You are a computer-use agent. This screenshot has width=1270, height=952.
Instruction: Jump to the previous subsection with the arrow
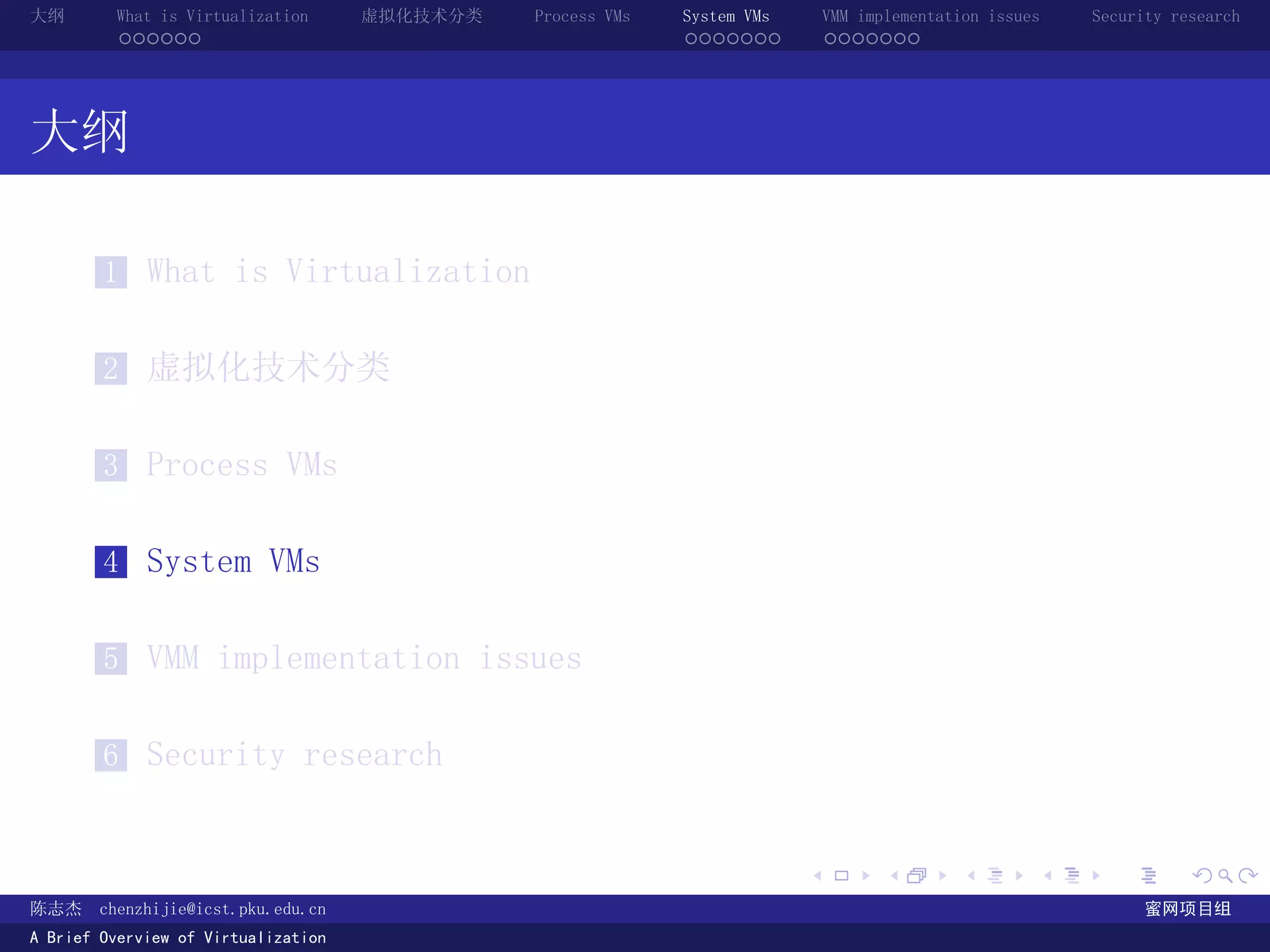pyautogui.click(x=971, y=876)
